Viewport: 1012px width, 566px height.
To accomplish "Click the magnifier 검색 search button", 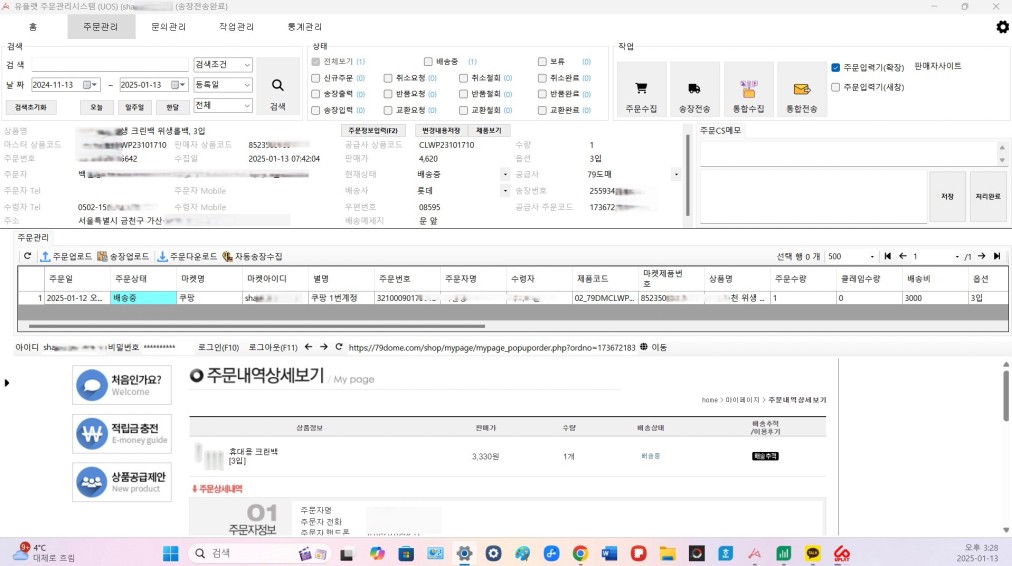I will pyautogui.click(x=278, y=86).
